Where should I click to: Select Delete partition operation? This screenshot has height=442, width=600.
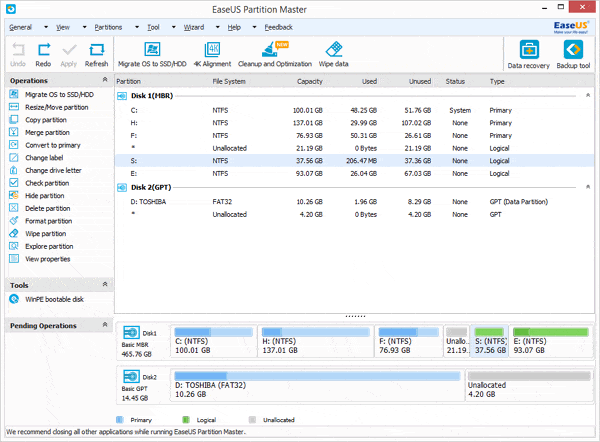(x=48, y=208)
